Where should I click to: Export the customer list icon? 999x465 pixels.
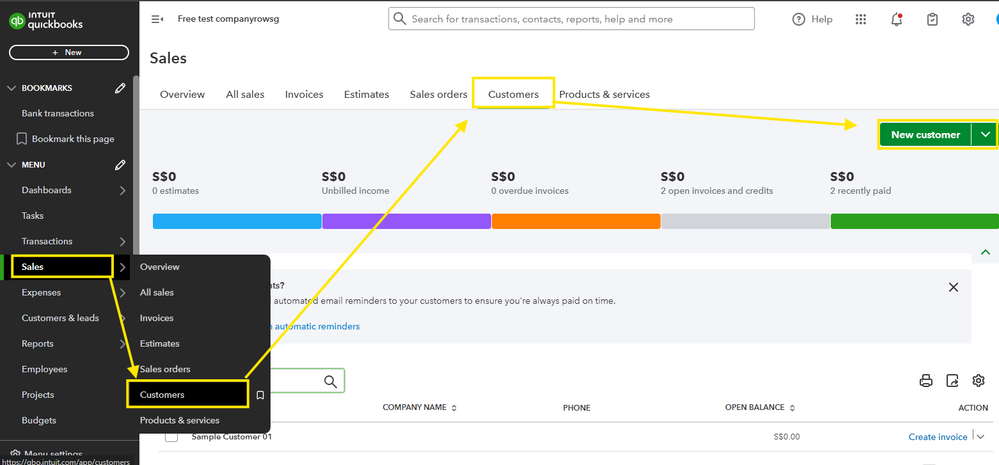coord(952,381)
